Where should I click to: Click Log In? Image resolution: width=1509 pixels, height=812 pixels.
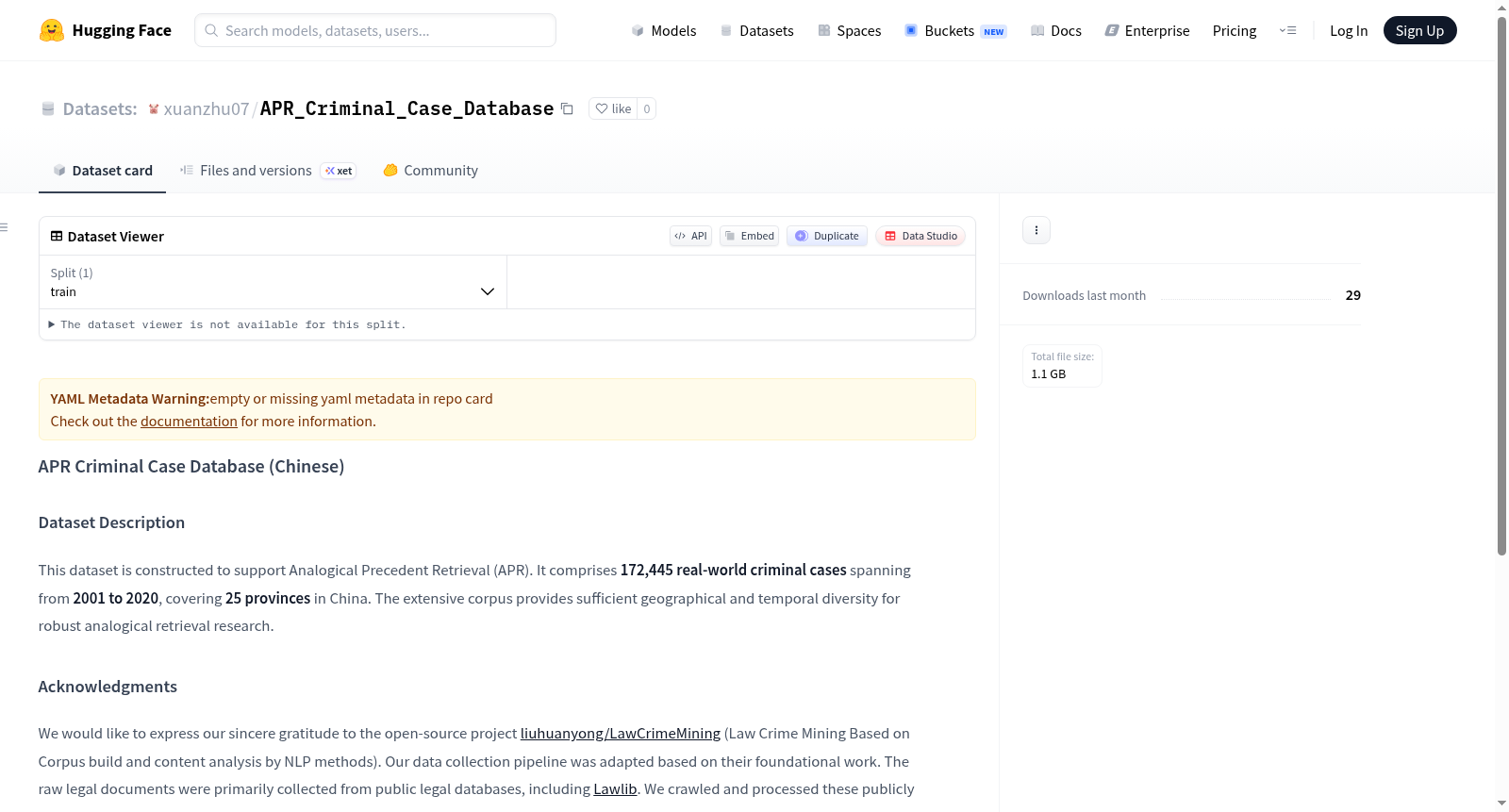1349,30
